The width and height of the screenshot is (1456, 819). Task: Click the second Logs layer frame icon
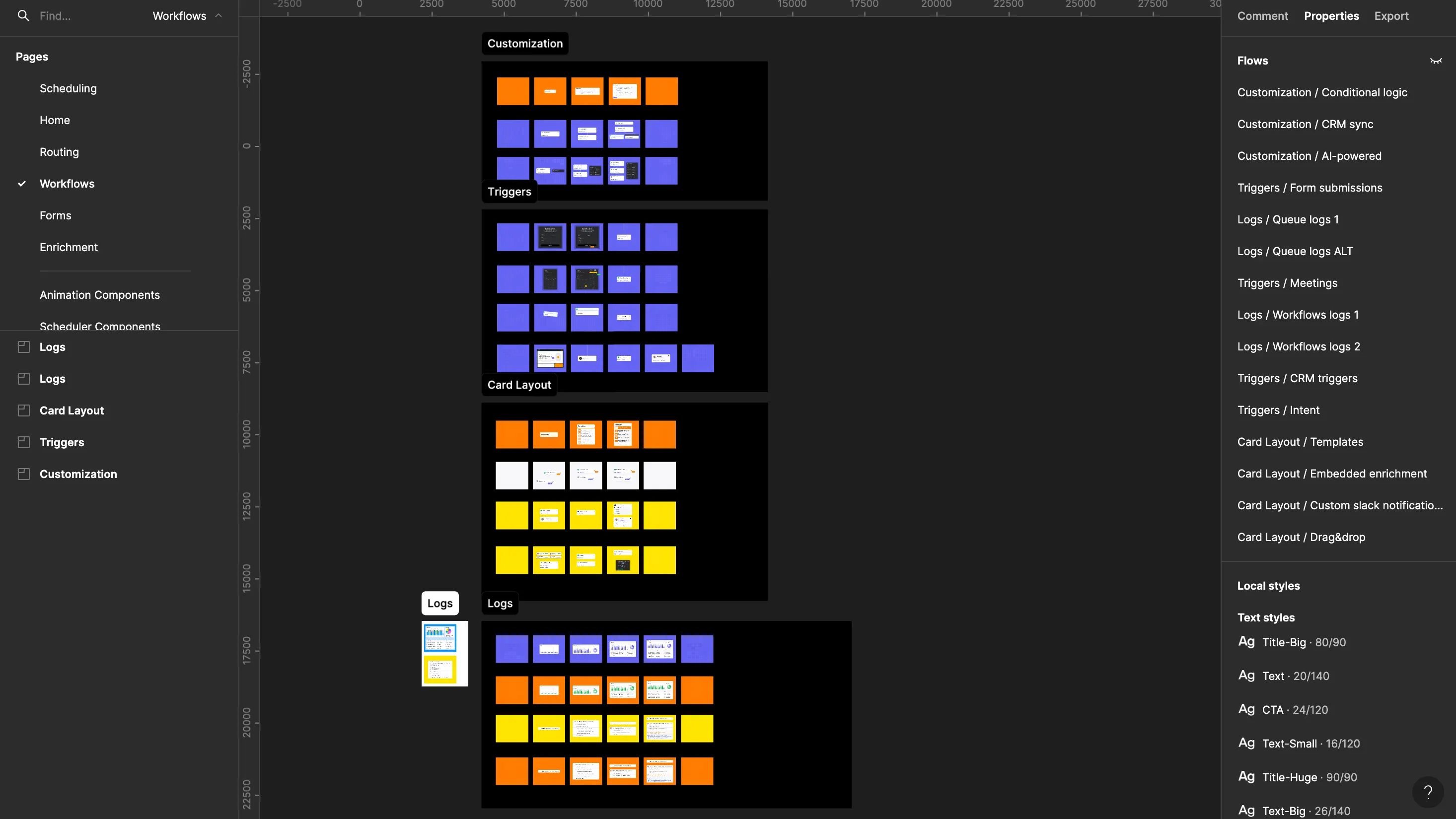24,379
